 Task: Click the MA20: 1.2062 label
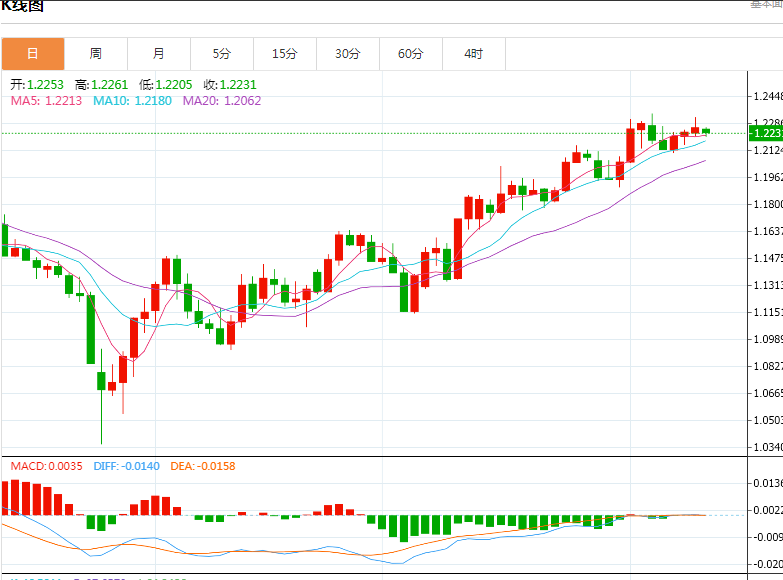coord(222,101)
